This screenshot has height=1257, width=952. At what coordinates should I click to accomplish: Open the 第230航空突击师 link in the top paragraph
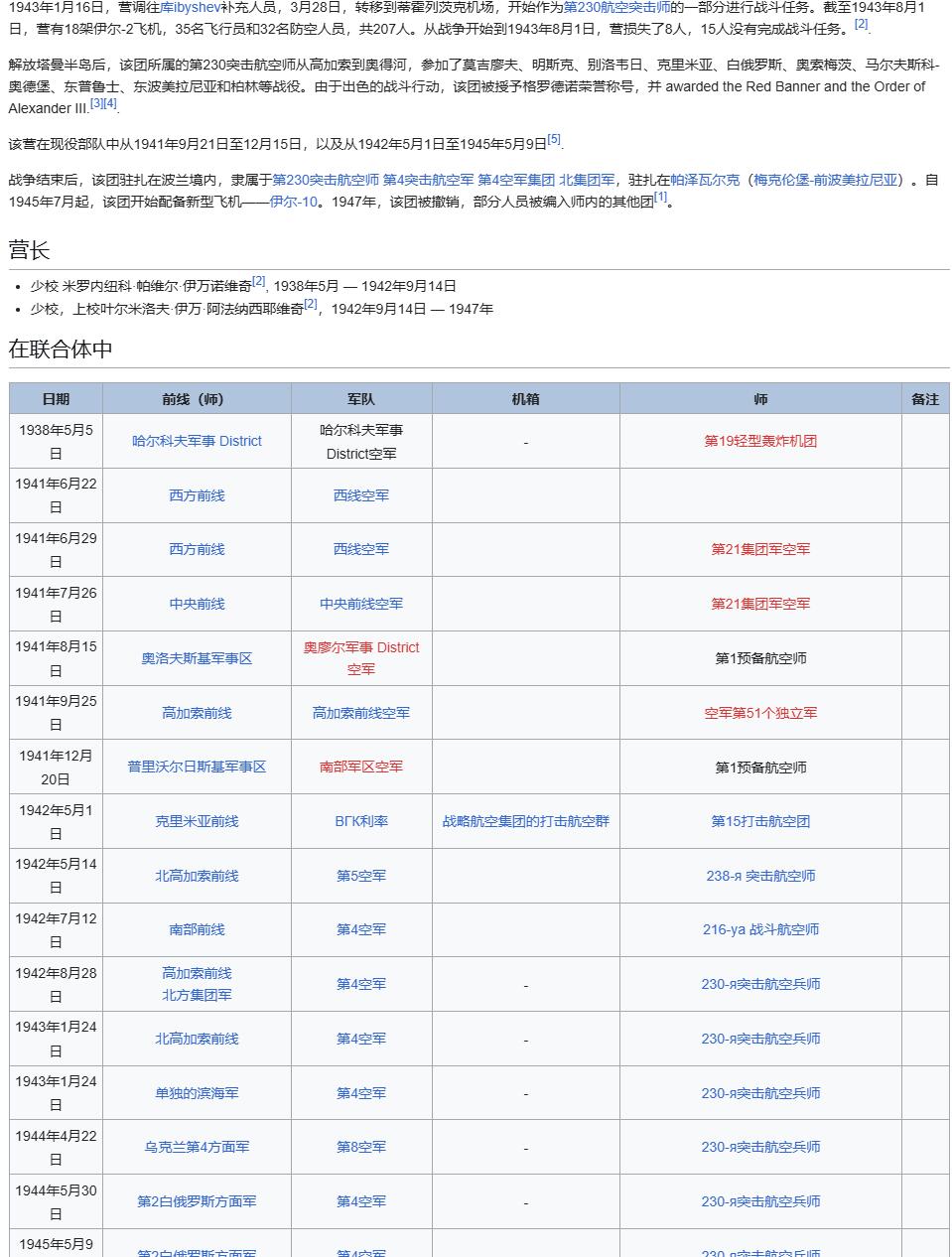tap(616, 6)
